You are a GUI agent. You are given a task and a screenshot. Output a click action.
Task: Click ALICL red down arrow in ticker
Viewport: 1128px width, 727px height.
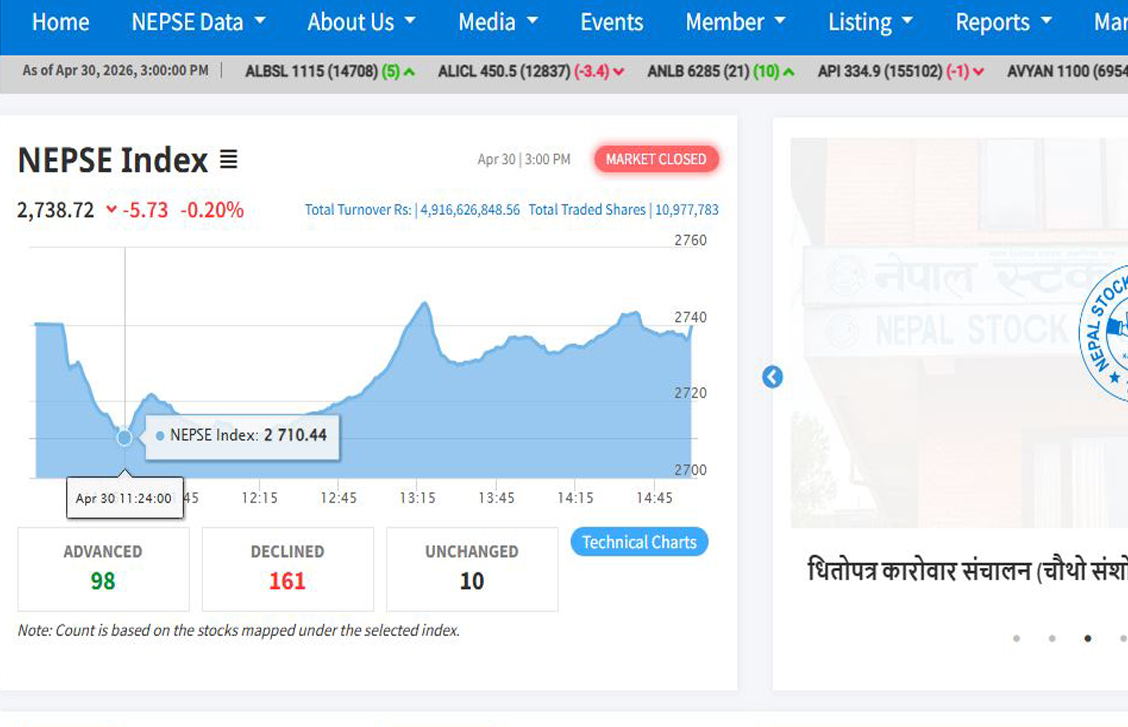619,72
